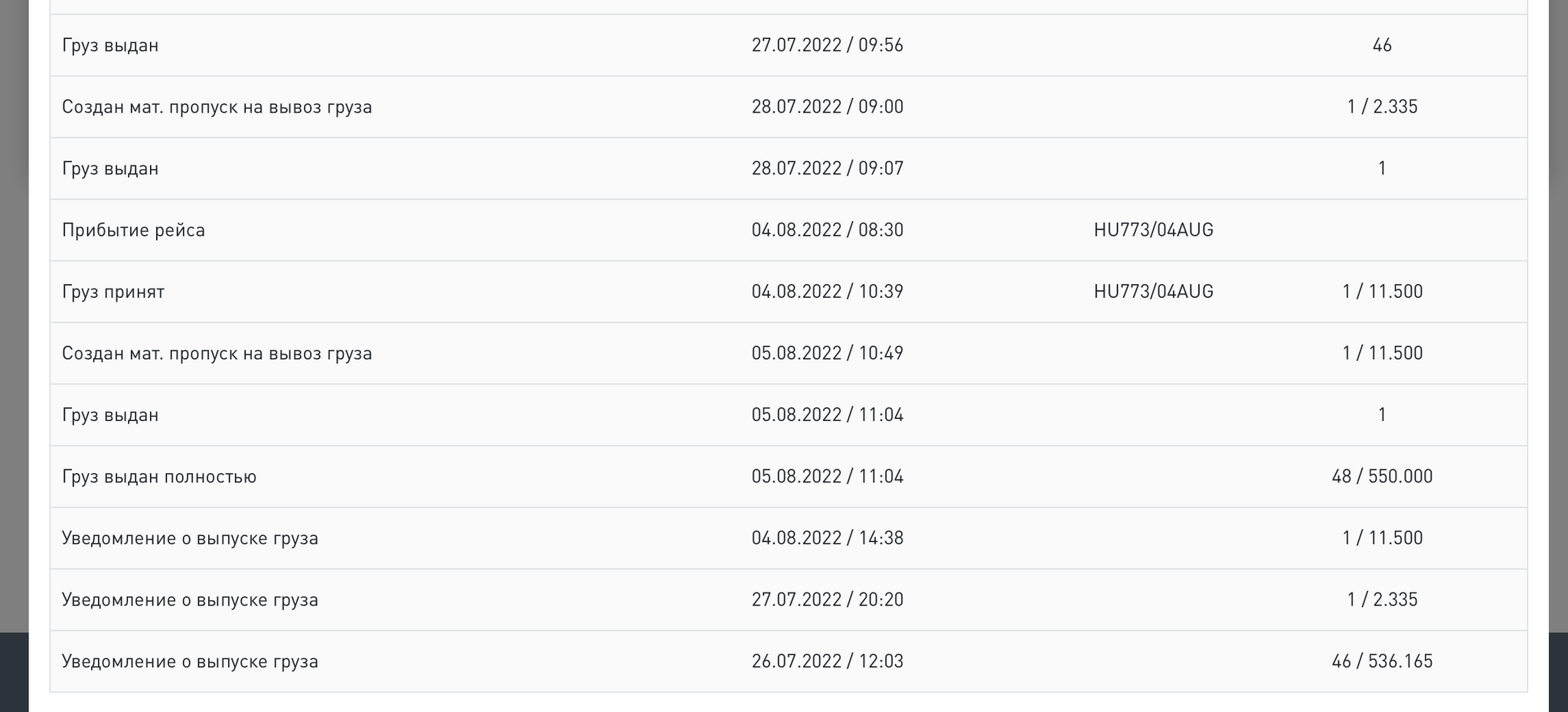Click date 27.07.2022 / 09:56
Screen dimensions: 1568x712
click(827, 45)
